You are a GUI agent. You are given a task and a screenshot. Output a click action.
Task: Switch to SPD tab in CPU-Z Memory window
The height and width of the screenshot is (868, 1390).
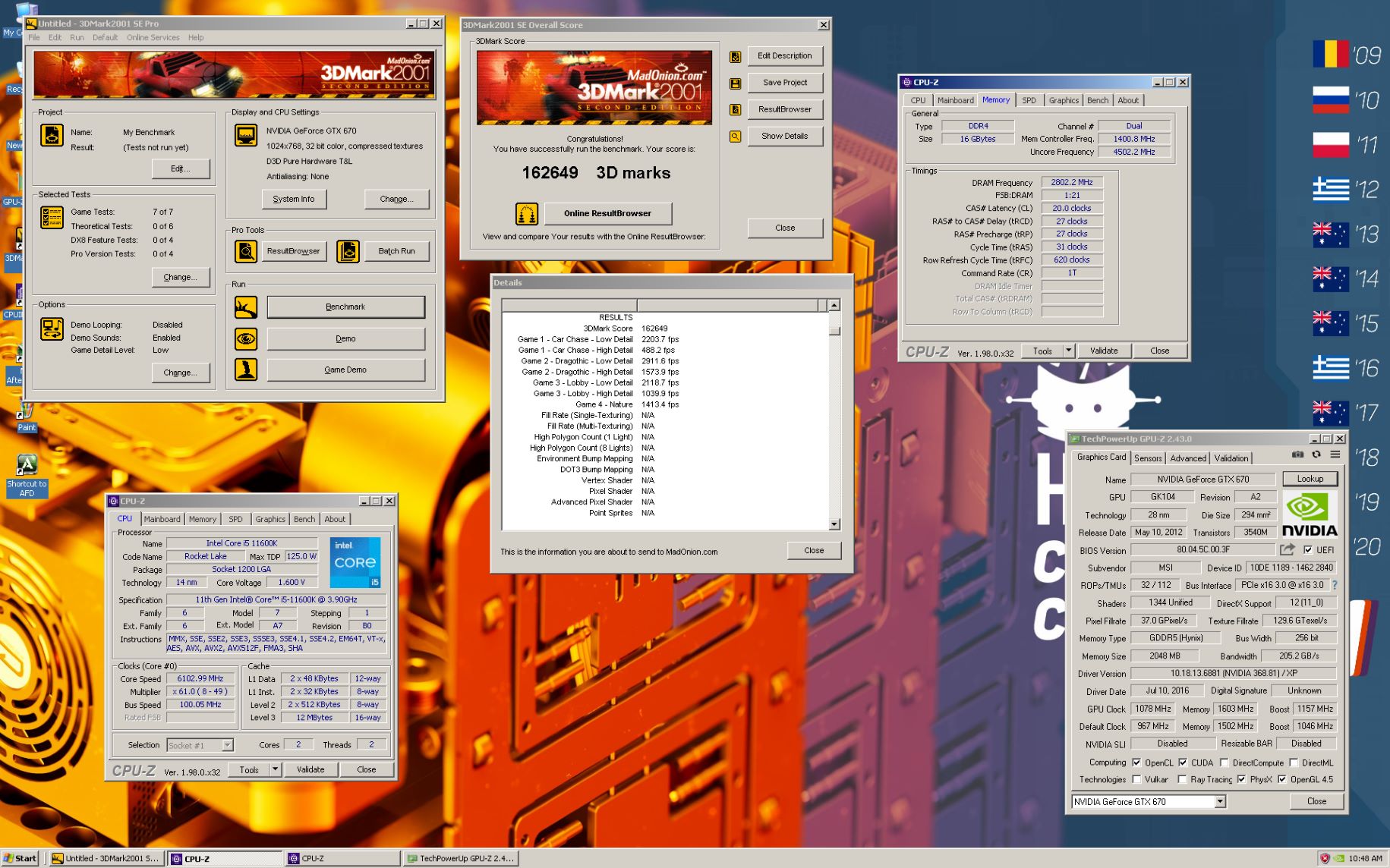click(x=1029, y=100)
